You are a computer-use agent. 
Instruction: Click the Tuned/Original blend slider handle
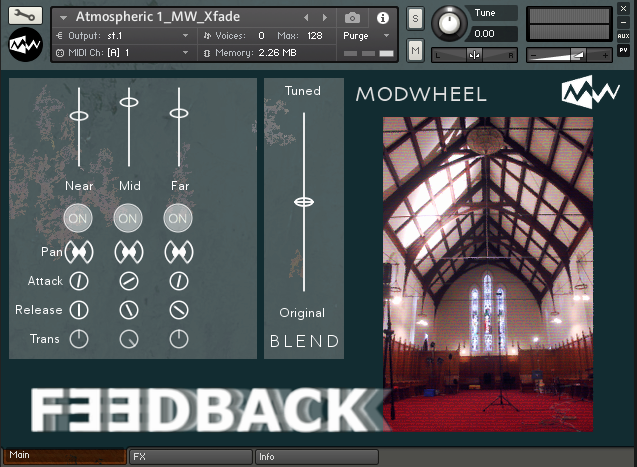point(304,201)
